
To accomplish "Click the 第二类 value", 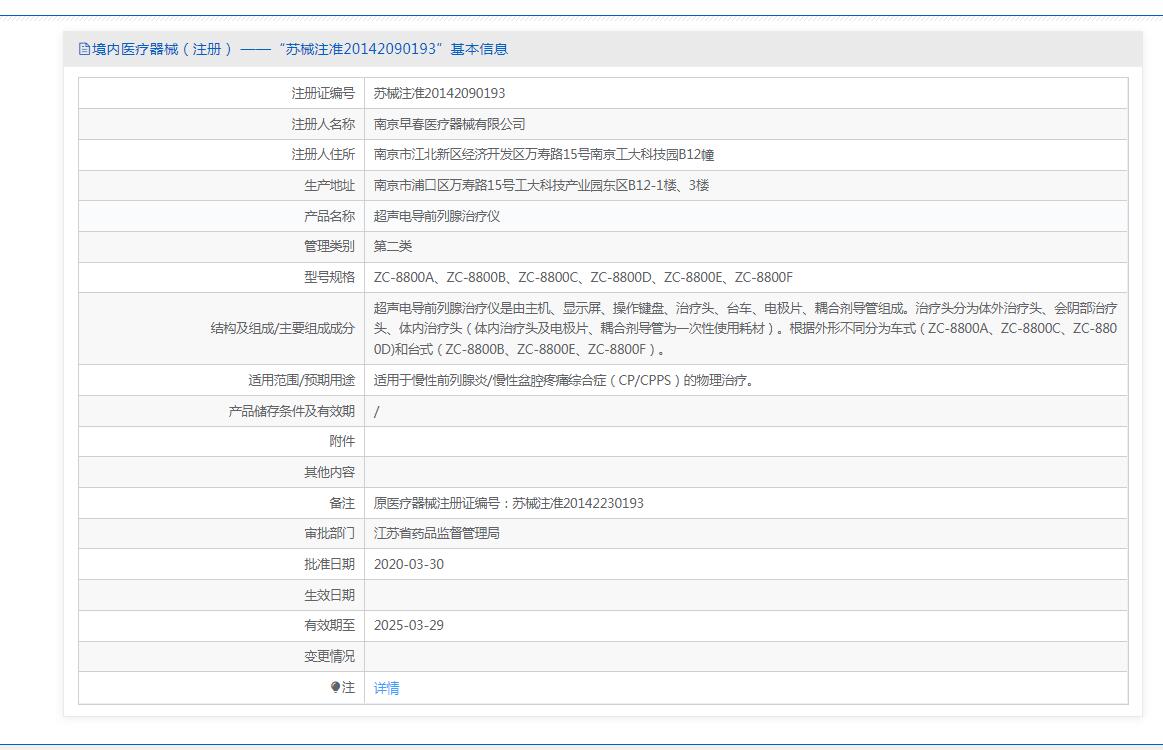I will click(x=392, y=246).
